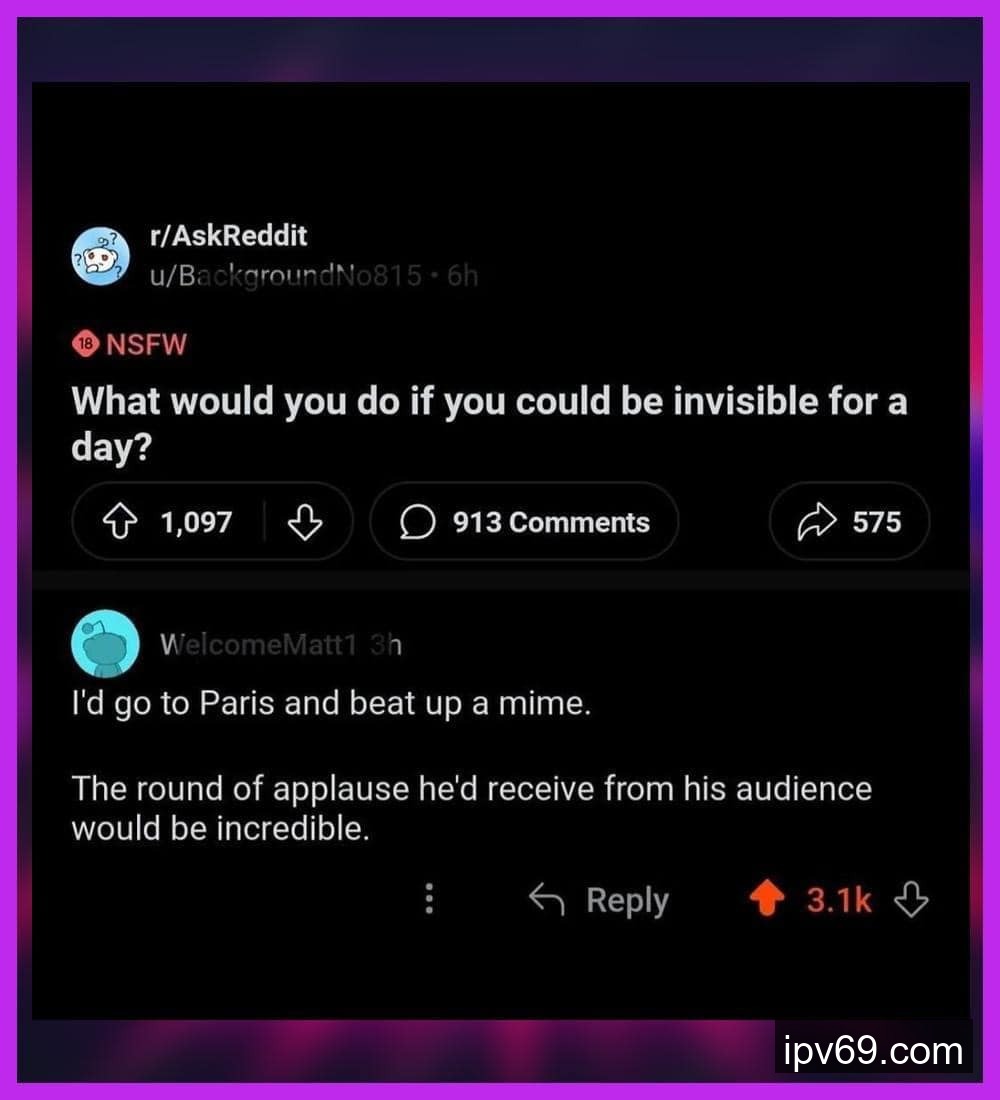
Task: Click the reply arrow icon
Action: (x=548, y=901)
